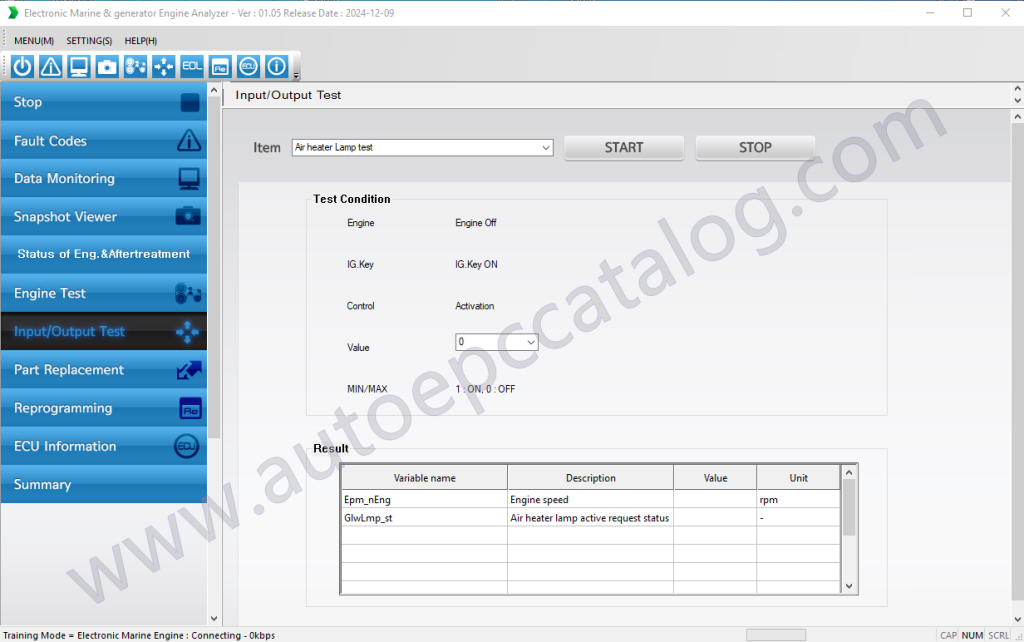Open the SETTING(S) menu
Screen dimensions: 1024x642
click(89, 40)
